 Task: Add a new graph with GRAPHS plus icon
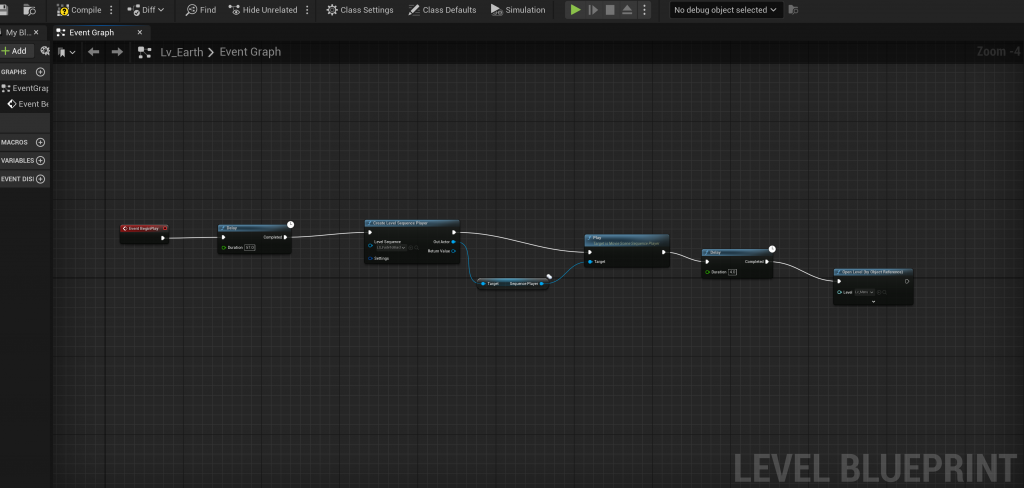[x=40, y=72]
